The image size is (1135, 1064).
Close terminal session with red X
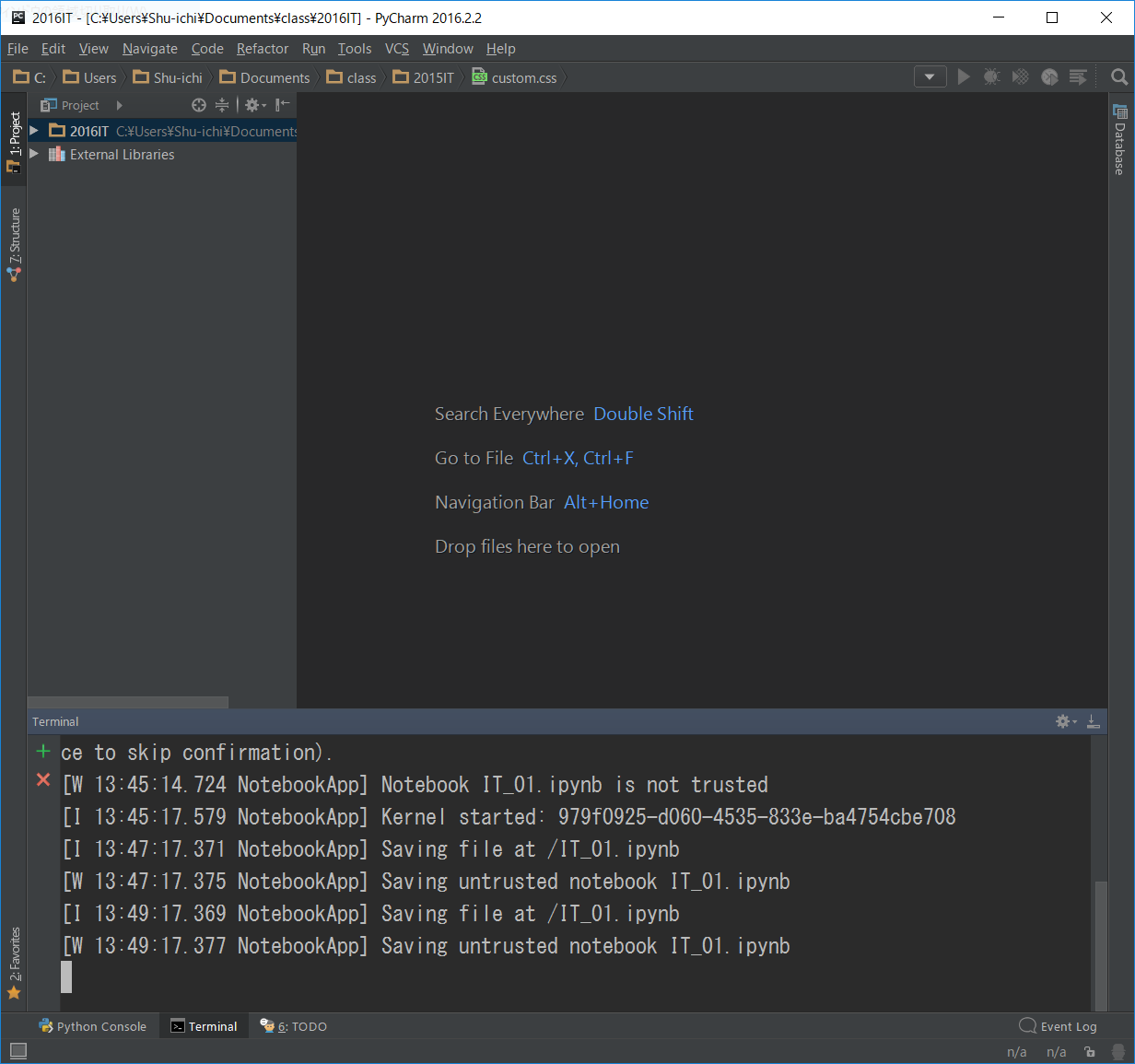point(43,780)
